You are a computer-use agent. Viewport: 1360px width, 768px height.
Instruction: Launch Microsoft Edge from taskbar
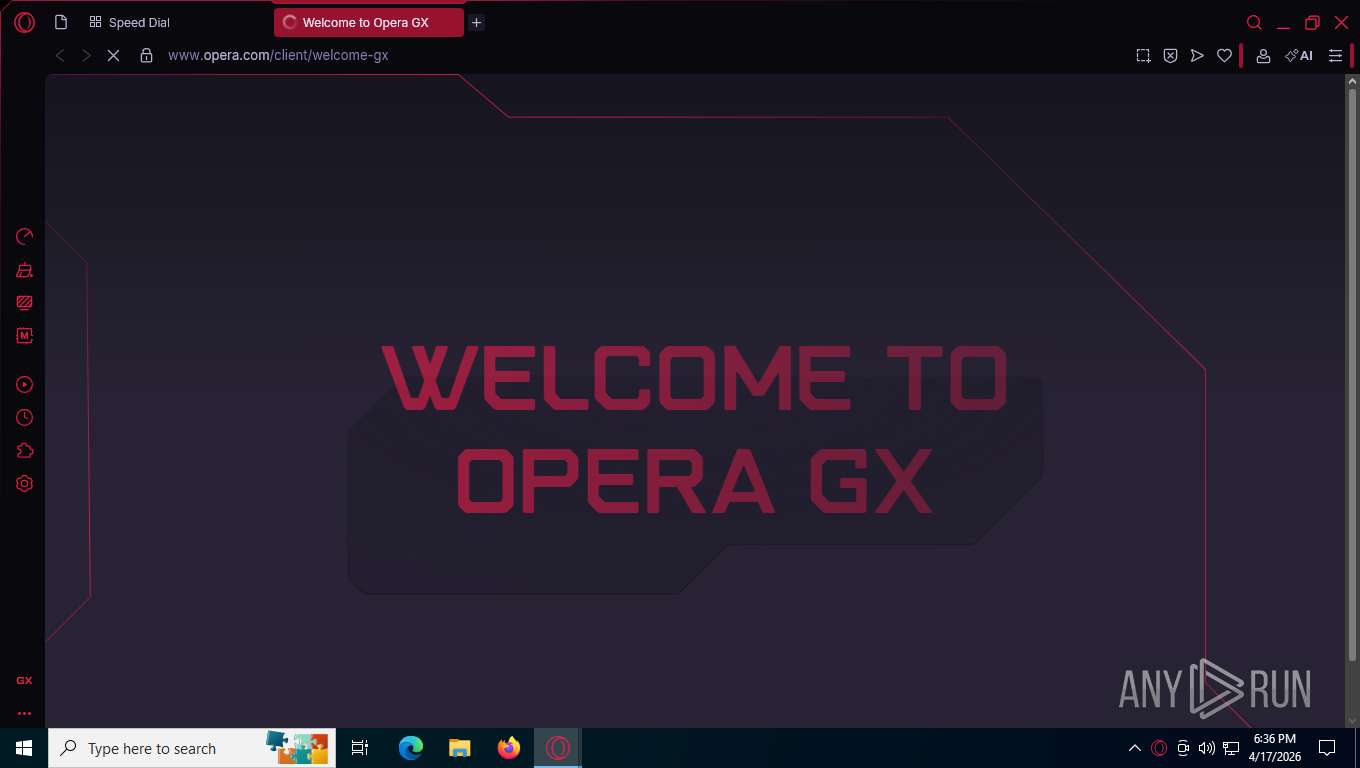[x=411, y=748]
